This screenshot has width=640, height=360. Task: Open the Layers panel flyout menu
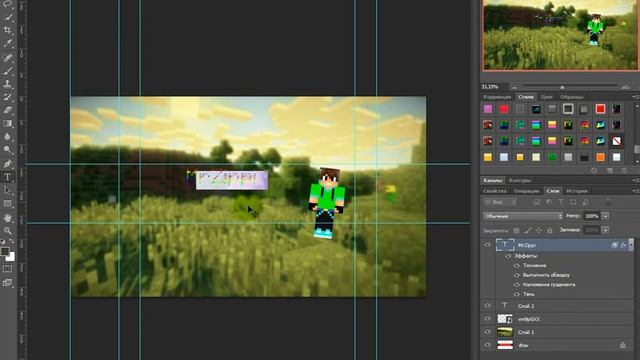pos(635,191)
